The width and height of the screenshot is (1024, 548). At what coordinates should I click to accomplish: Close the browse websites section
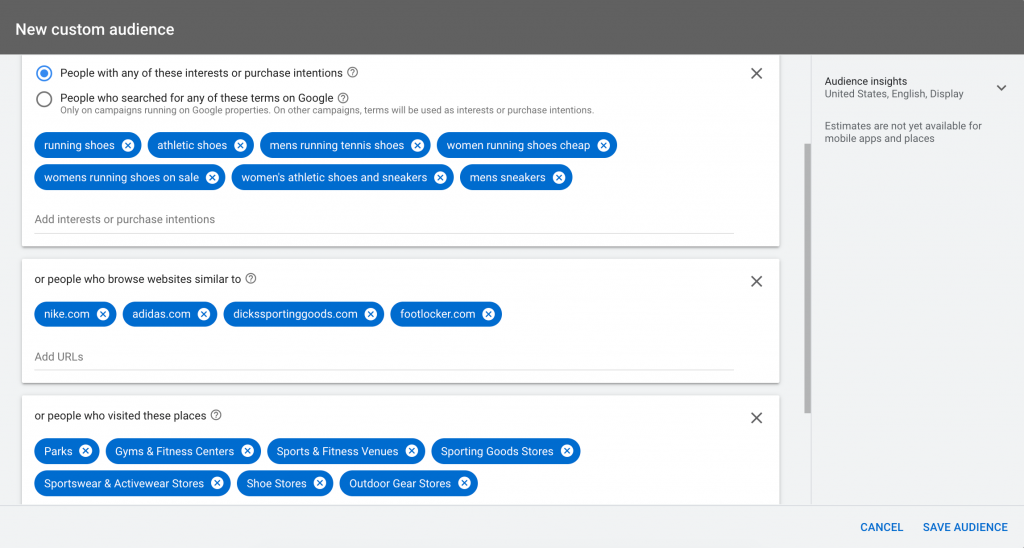pos(756,282)
